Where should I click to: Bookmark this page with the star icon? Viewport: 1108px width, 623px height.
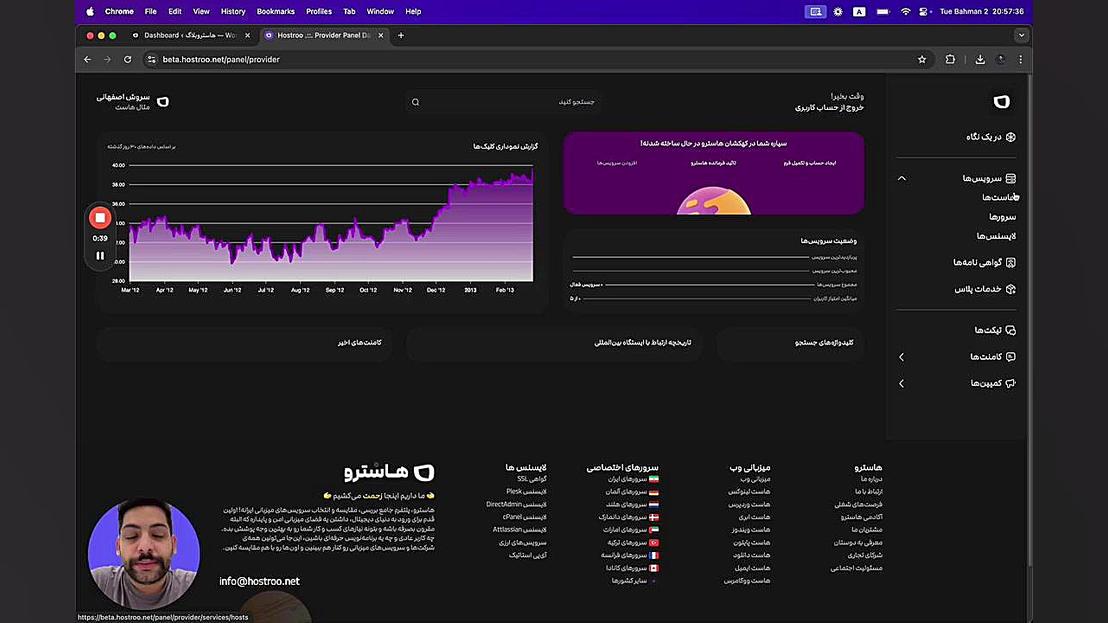(921, 59)
